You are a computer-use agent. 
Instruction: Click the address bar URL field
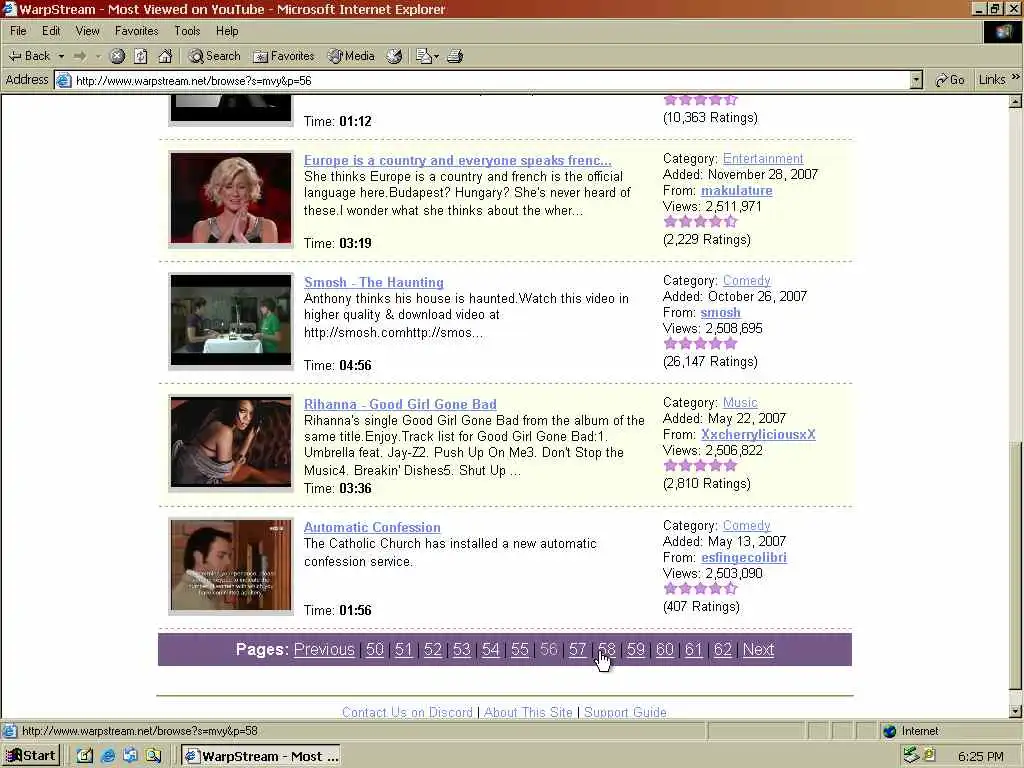tap(483, 80)
